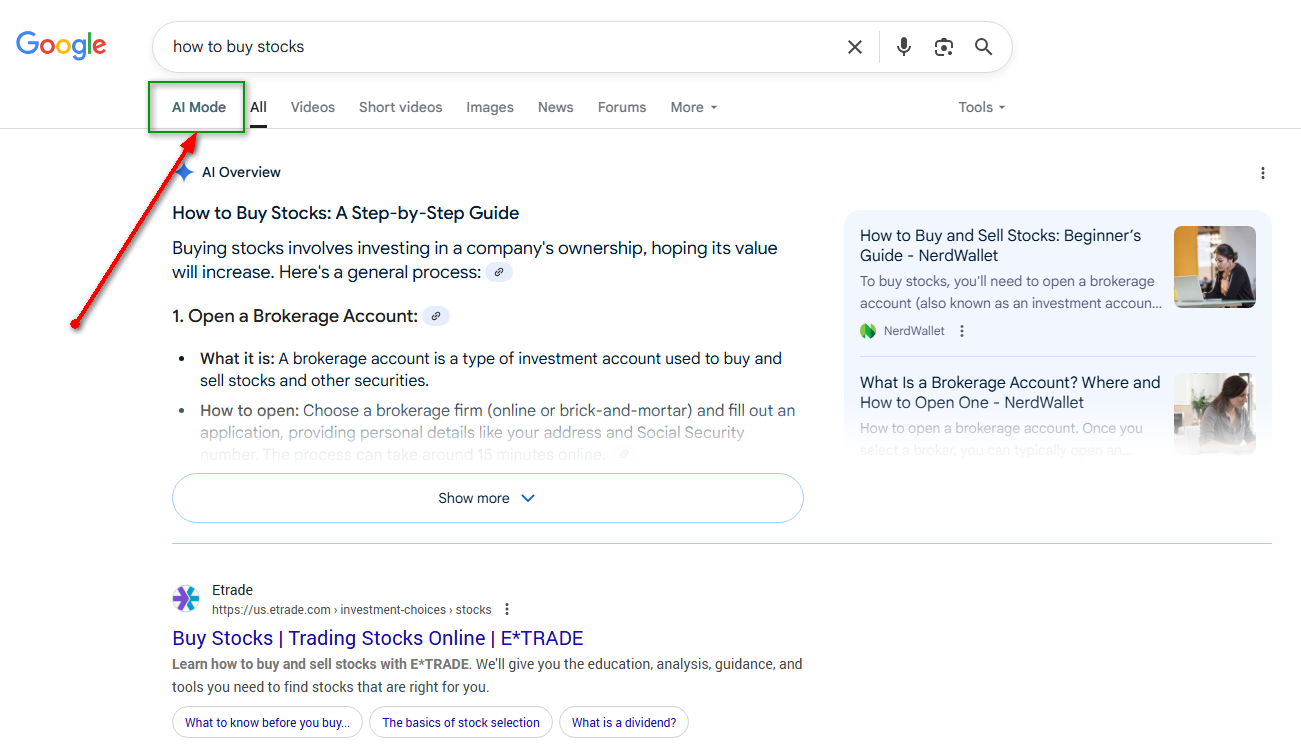Open the AI Mode tab
This screenshot has width=1301, height=753.
tap(199, 107)
